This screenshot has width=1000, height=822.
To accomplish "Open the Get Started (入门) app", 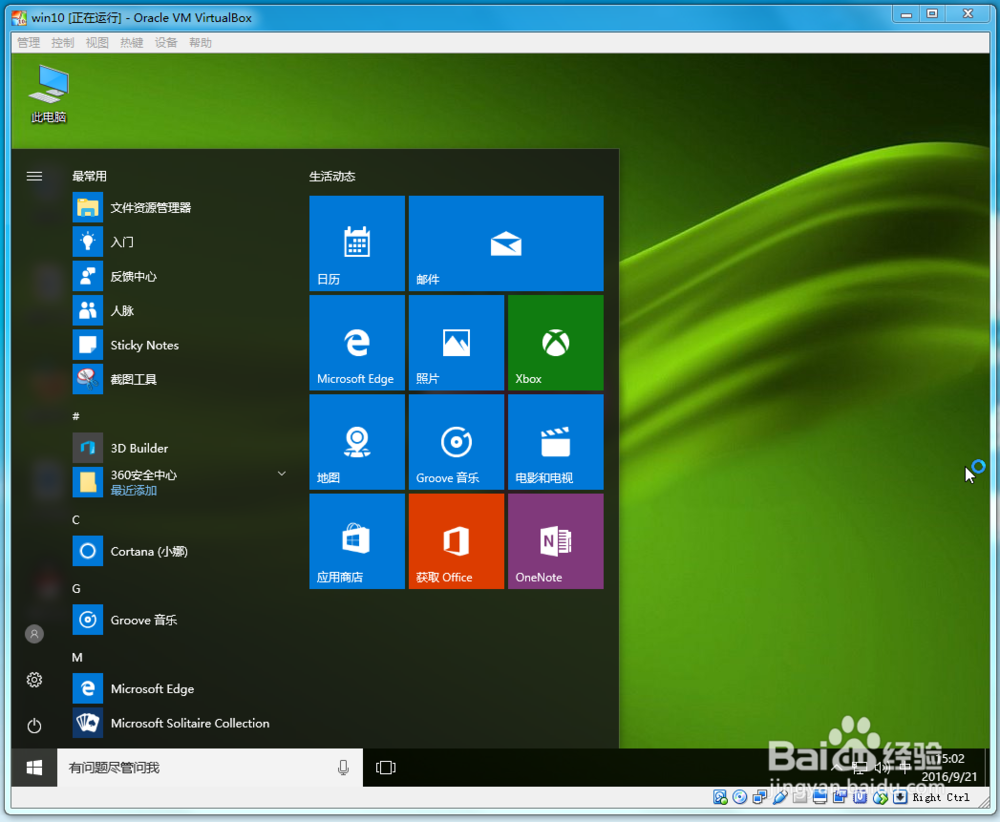I will coord(180,242).
